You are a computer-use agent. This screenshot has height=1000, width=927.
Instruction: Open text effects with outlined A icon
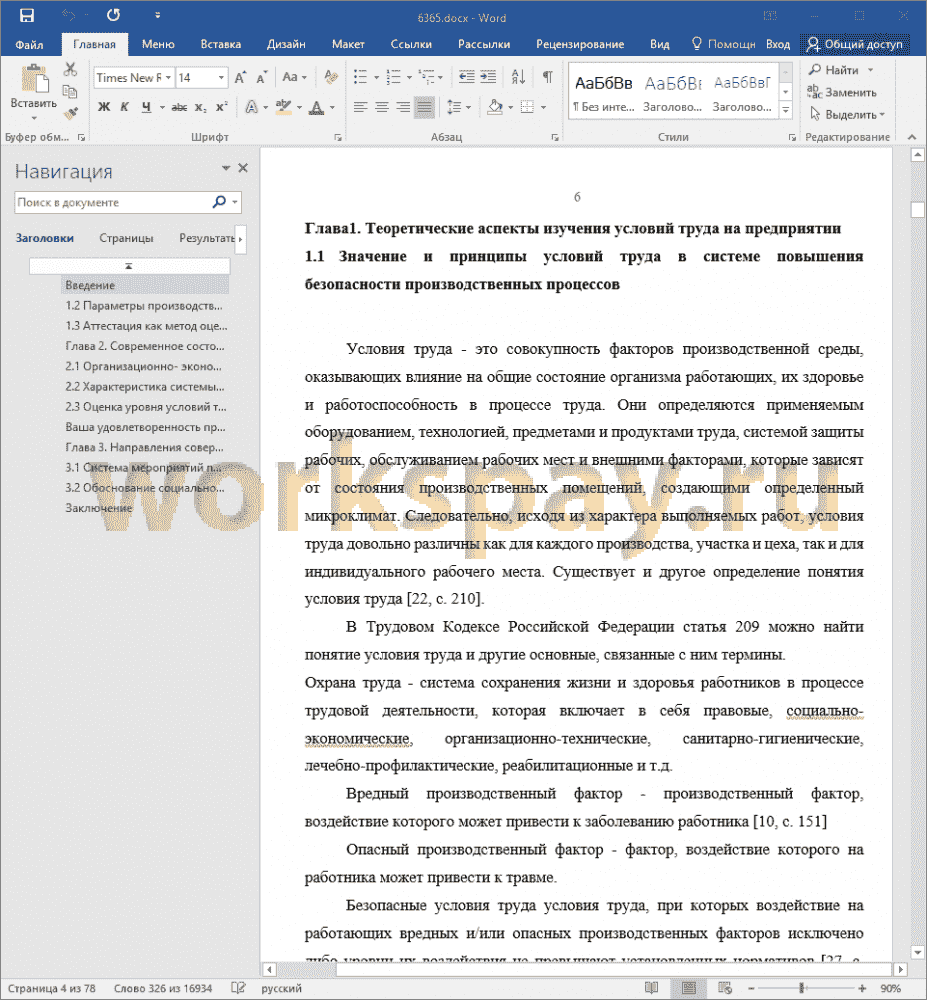252,107
